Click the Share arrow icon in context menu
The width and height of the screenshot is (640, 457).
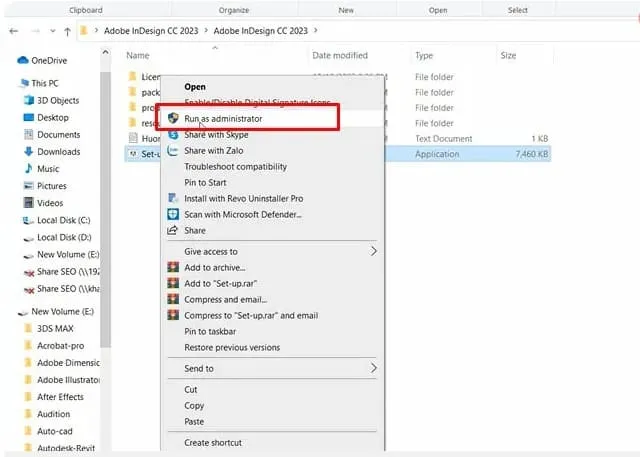pyautogui.click(x=173, y=230)
